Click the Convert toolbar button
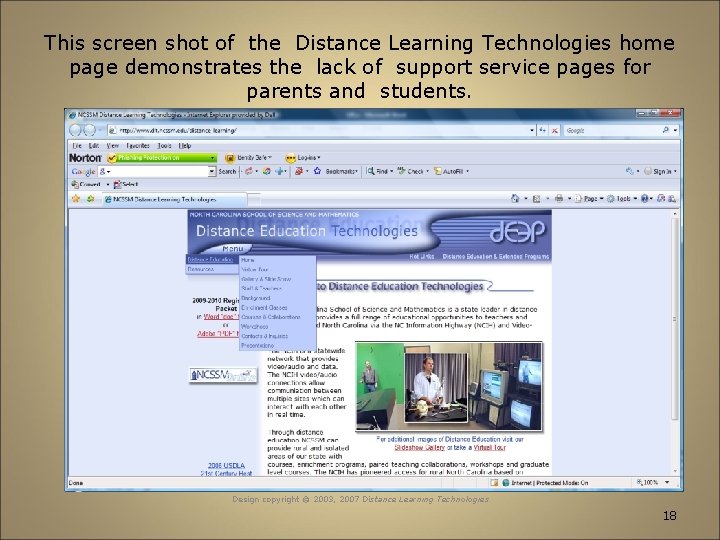This screenshot has height=540, width=720. 86,185
